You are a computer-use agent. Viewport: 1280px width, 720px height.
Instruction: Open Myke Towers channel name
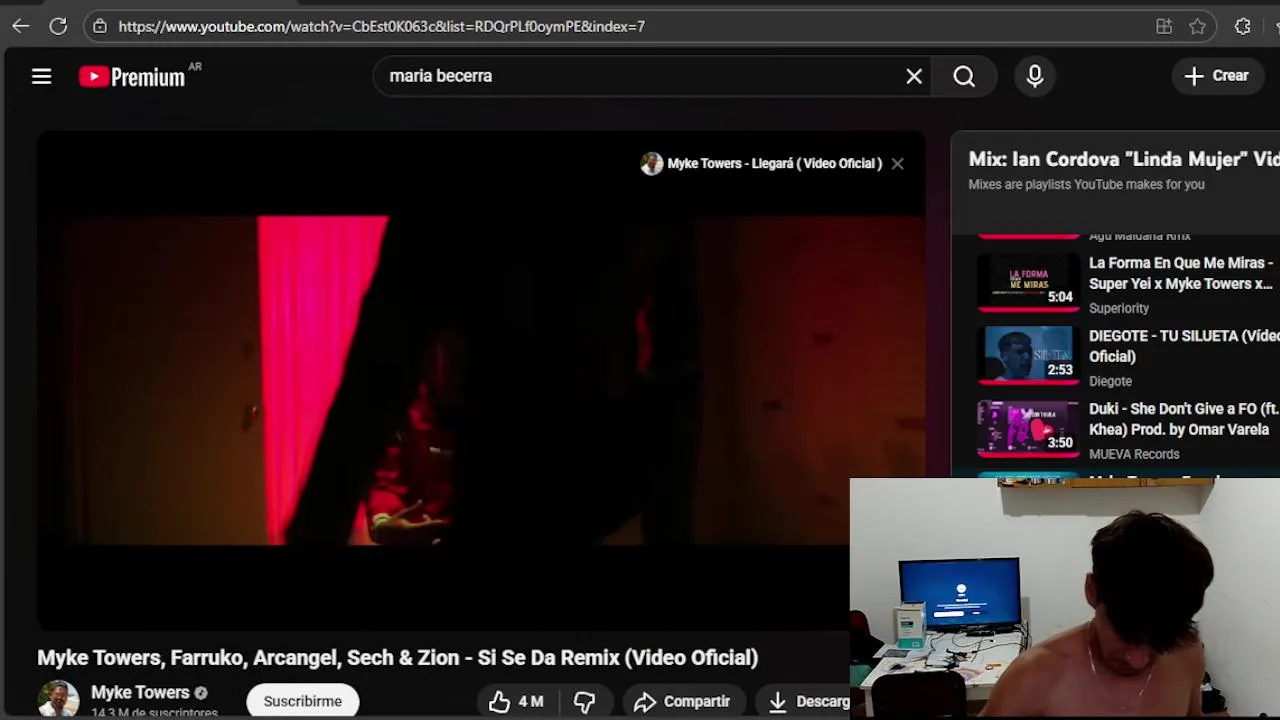140,692
